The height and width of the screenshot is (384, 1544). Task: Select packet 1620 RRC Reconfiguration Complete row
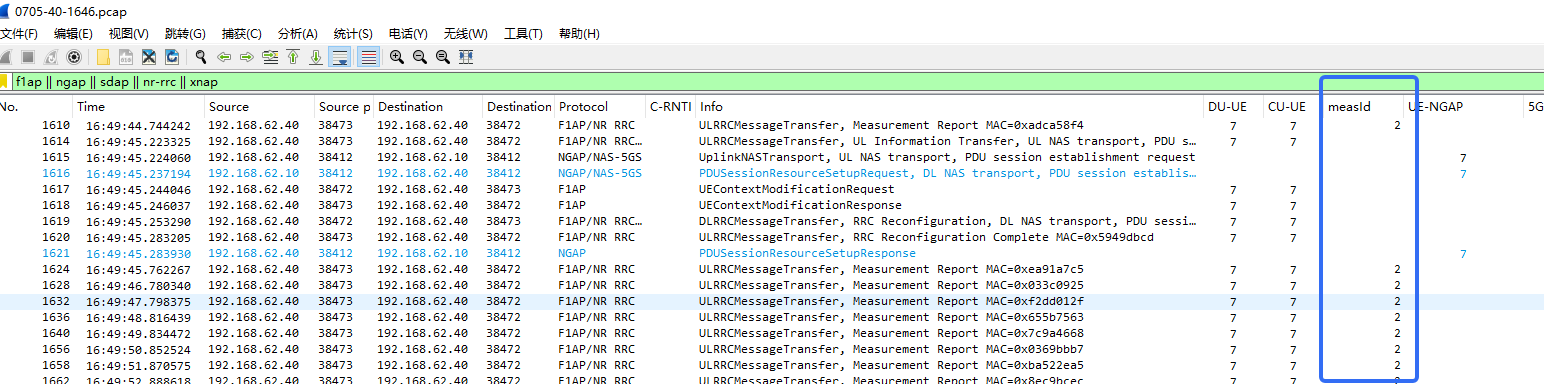(x=772, y=238)
